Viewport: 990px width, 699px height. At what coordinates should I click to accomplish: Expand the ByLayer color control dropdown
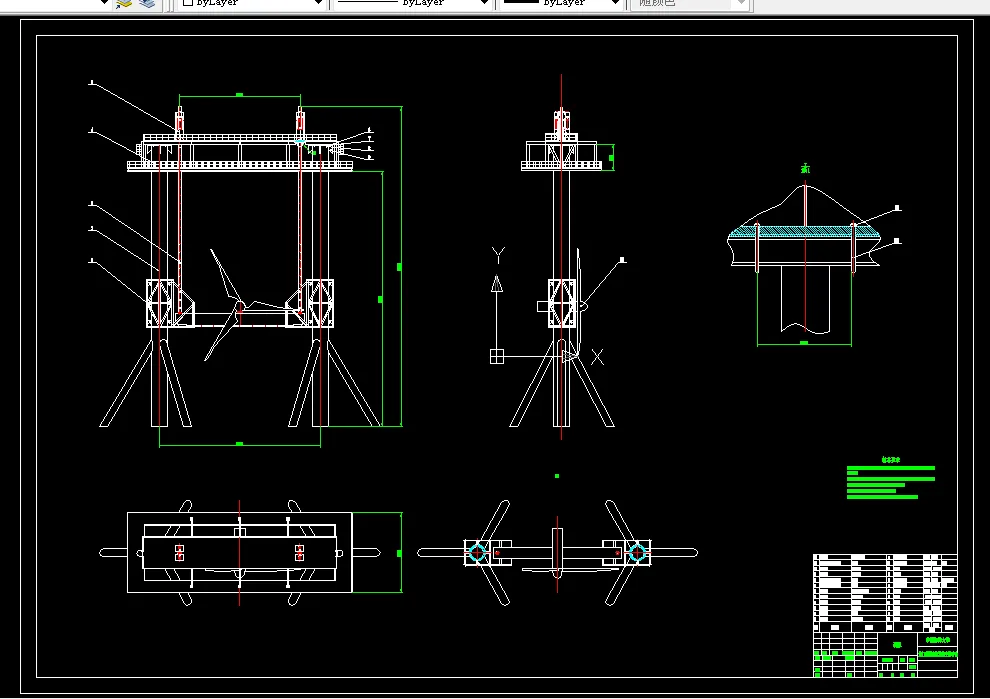(x=319, y=3)
